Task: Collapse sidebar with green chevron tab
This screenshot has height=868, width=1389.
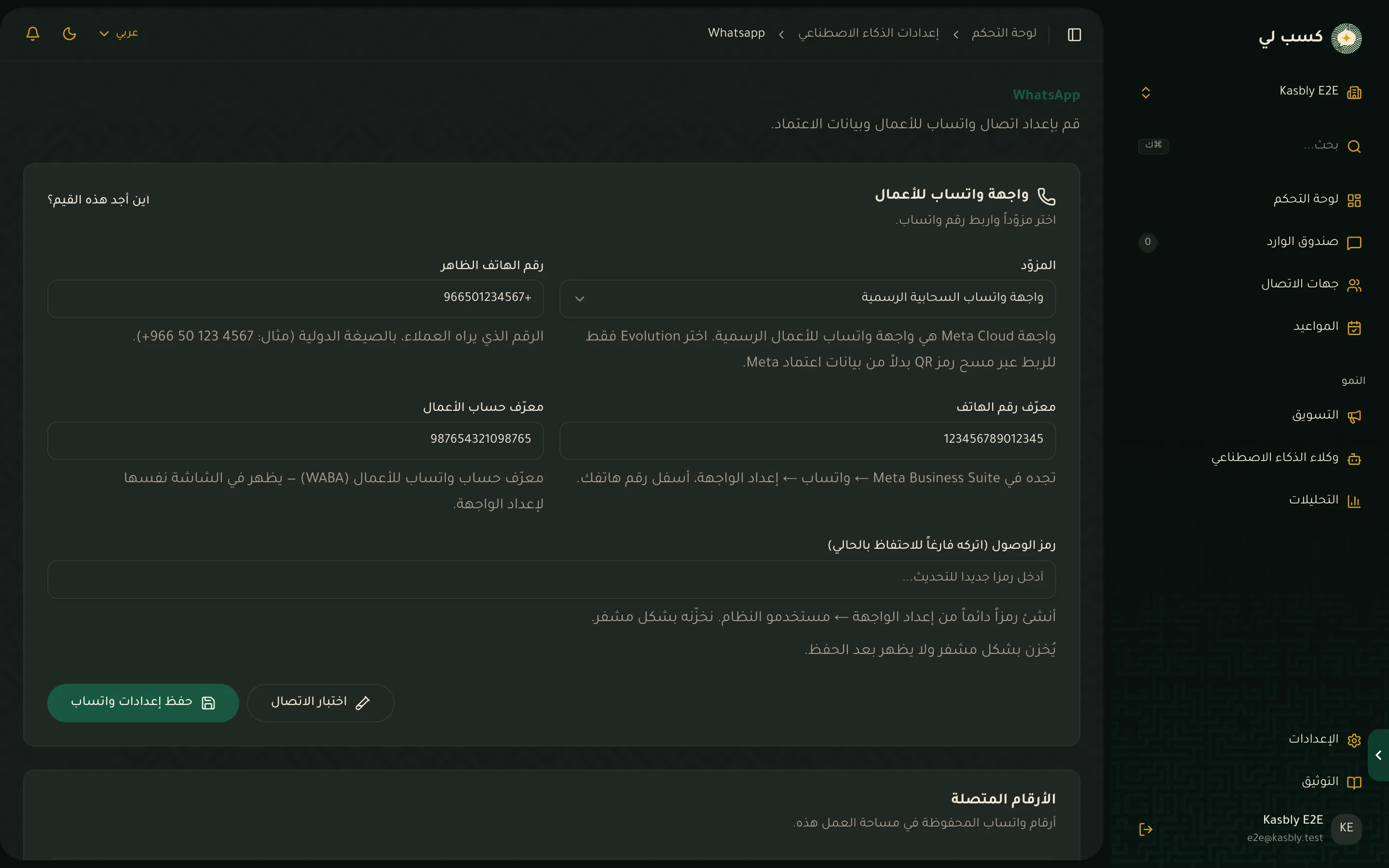Action: pyautogui.click(x=1379, y=755)
